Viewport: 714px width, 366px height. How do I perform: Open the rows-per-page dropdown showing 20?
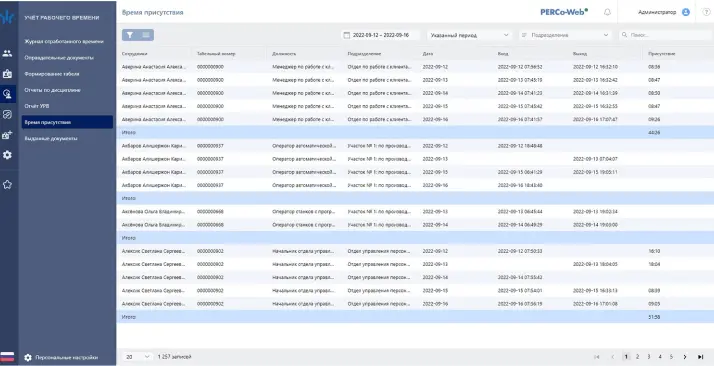tap(138, 357)
